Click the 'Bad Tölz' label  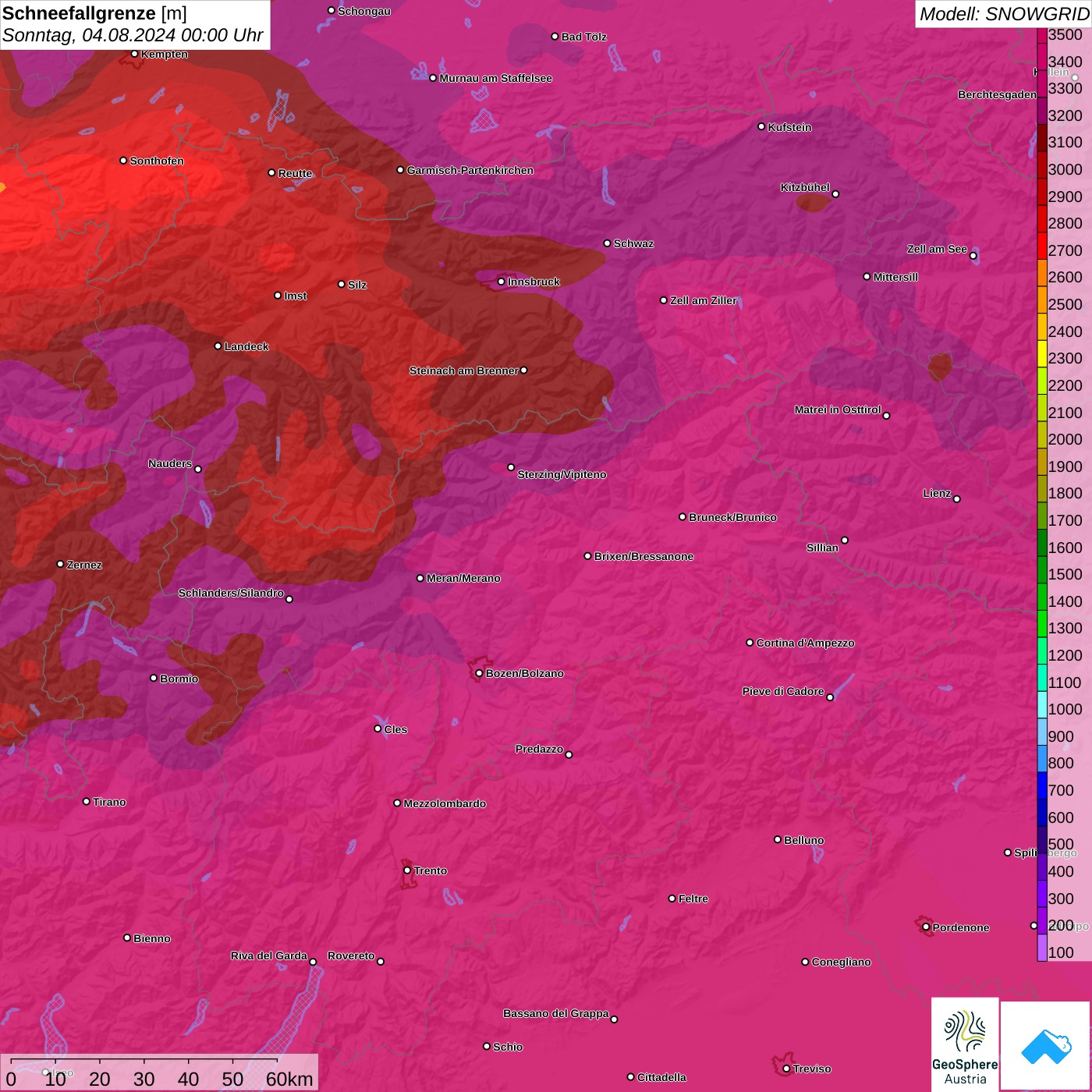(x=583, y=37)
